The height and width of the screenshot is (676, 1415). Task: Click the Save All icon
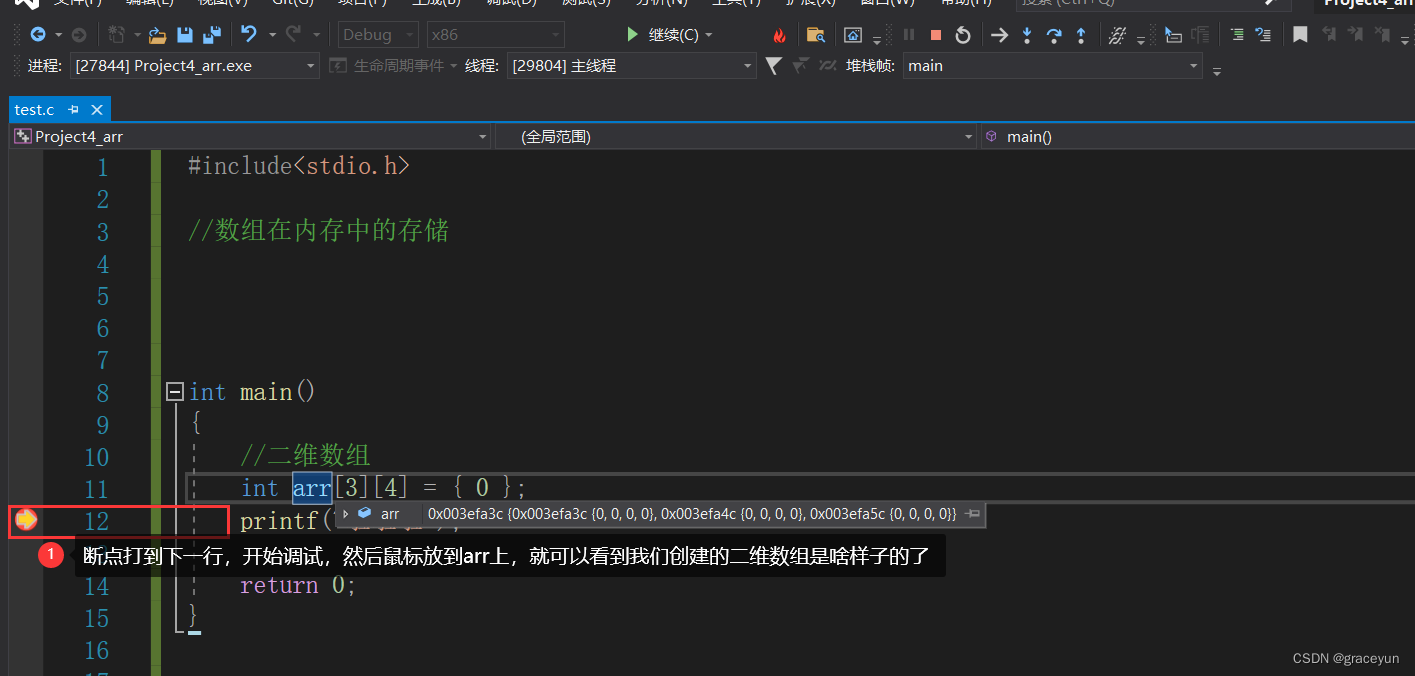pyautogui.click(x=212, y=35)
